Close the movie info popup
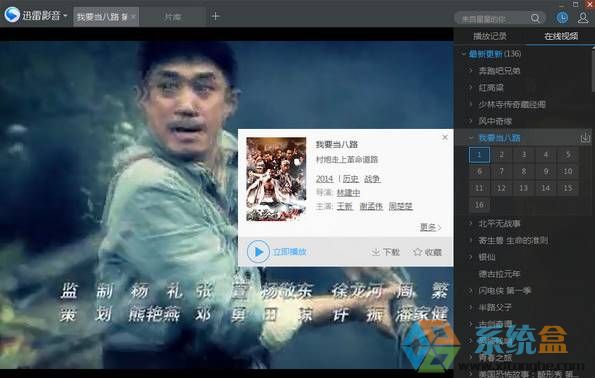 [x=445, y=137]
